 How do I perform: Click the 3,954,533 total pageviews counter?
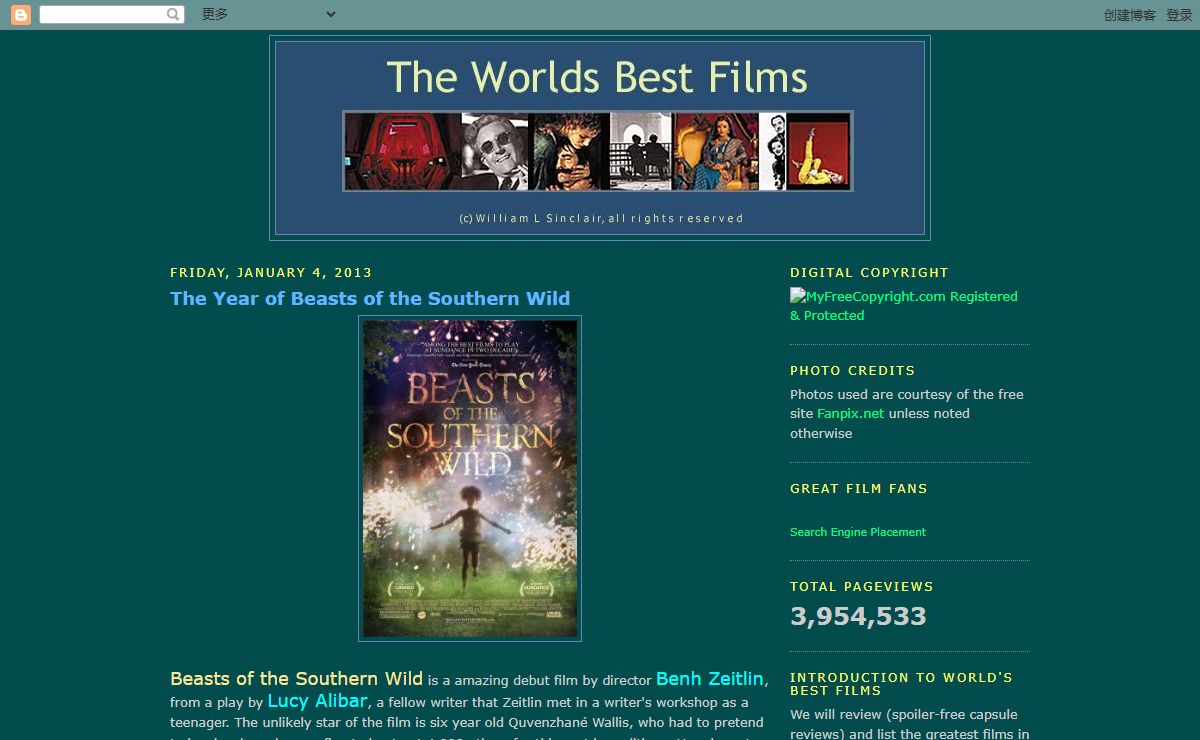click(858, 616)
